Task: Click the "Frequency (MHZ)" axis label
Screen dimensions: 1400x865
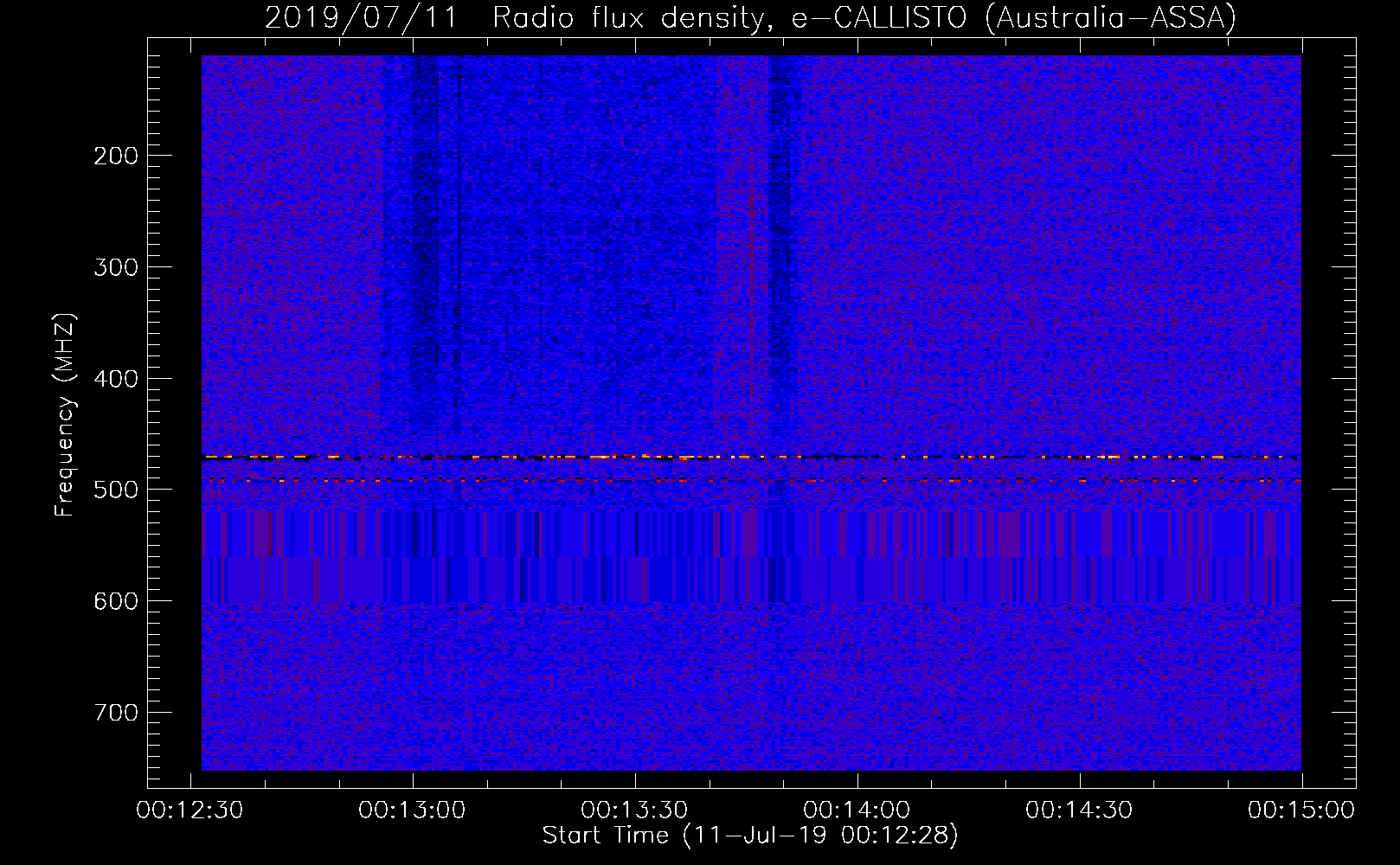Action: [65, 415]
